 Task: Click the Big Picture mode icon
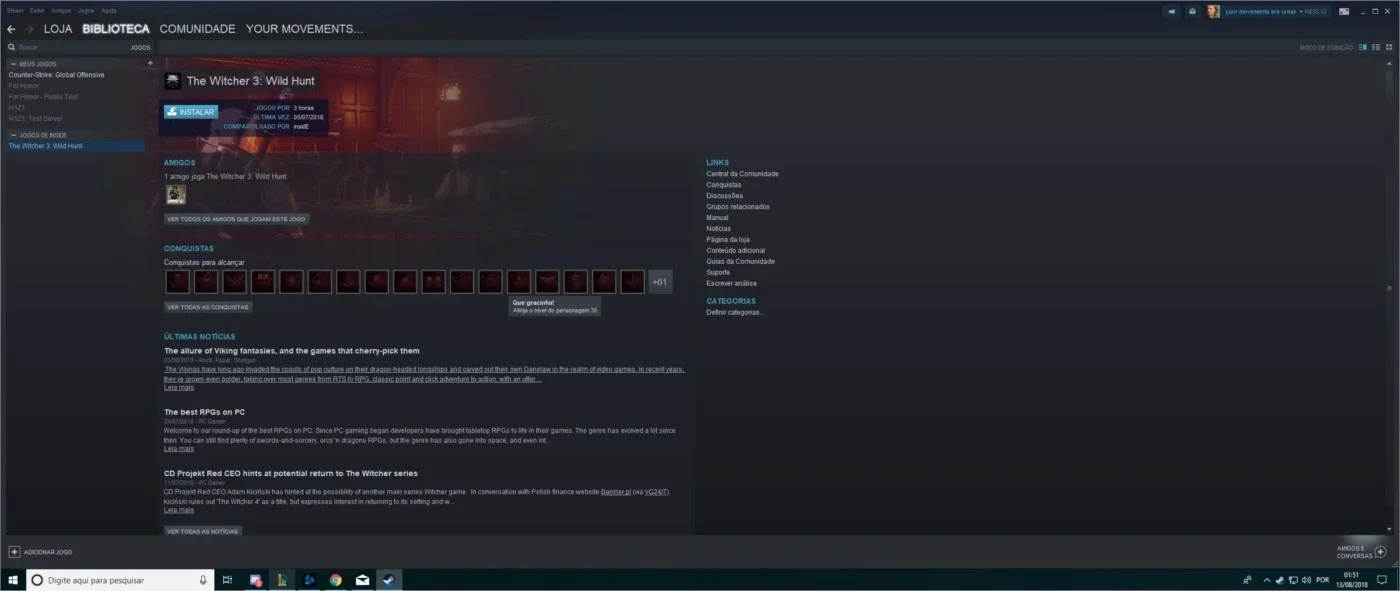(x=1344, y=11)
